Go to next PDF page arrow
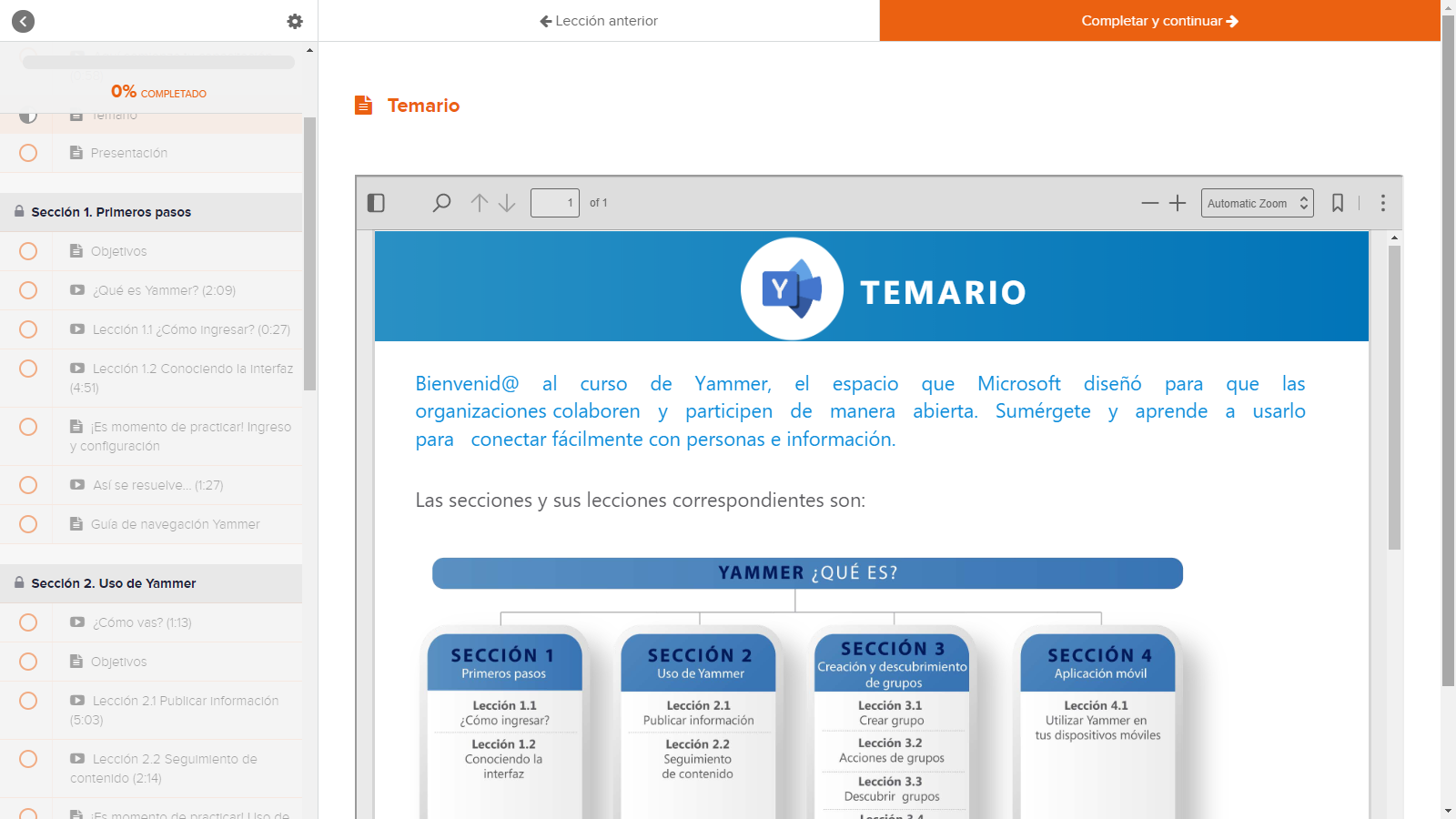1456x819 pixels. 507,203
